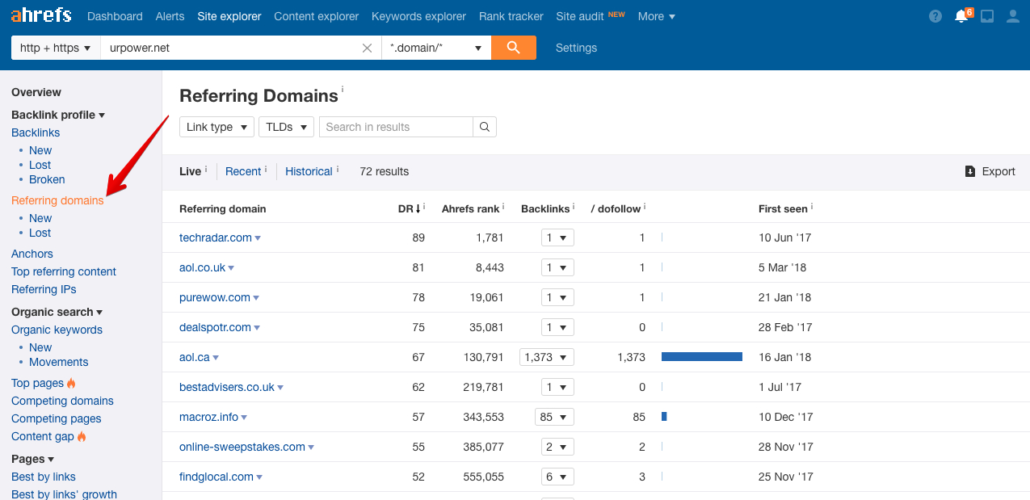
Task: Click the Search in results field
Action: click(x=396, y=127)
